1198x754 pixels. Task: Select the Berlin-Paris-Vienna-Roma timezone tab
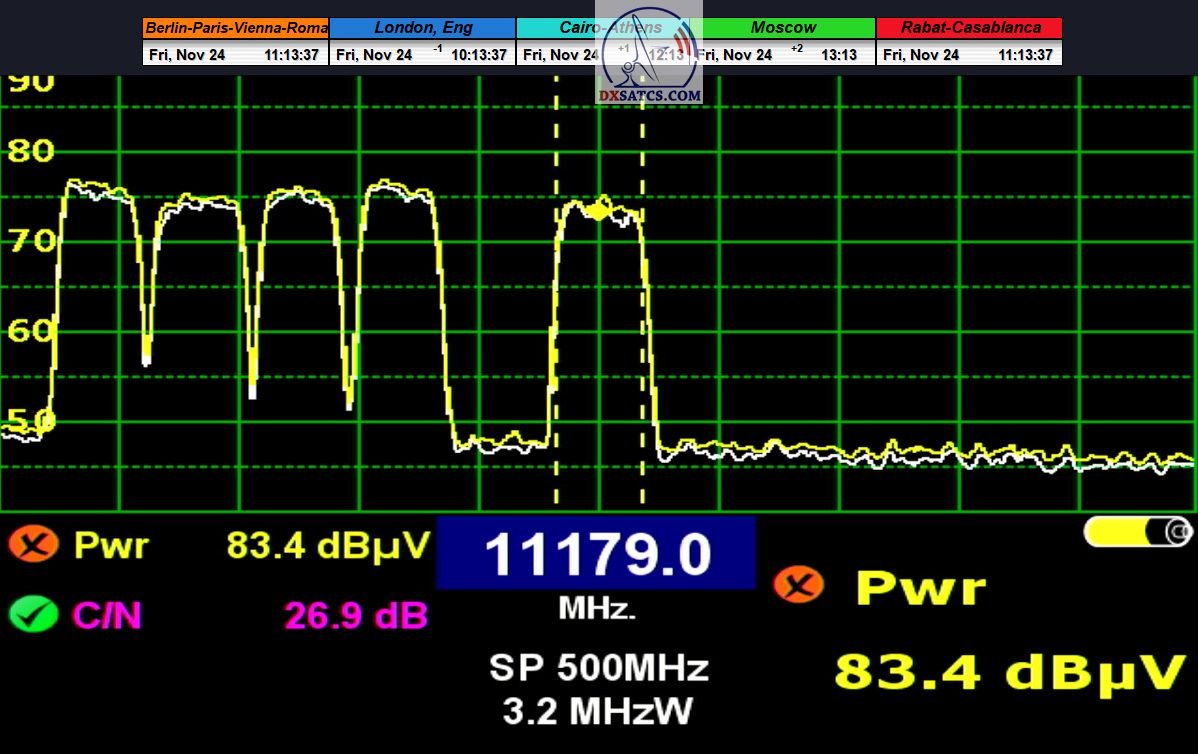pos(236,28)
